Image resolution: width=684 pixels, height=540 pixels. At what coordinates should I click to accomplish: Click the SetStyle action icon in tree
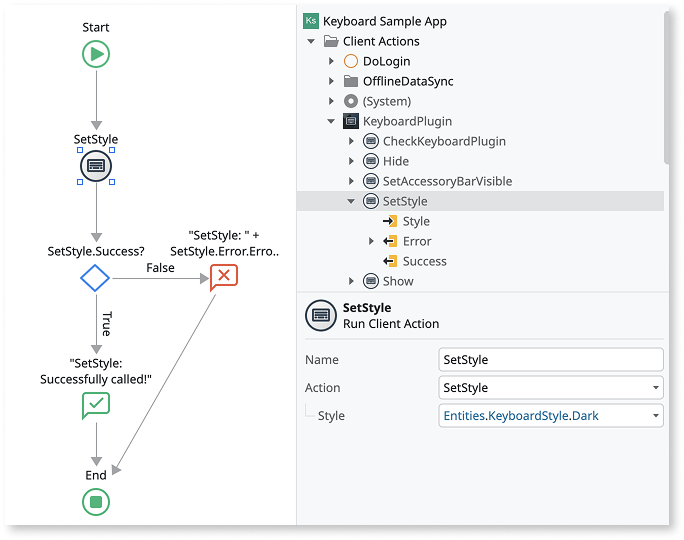tap(371, 201)
